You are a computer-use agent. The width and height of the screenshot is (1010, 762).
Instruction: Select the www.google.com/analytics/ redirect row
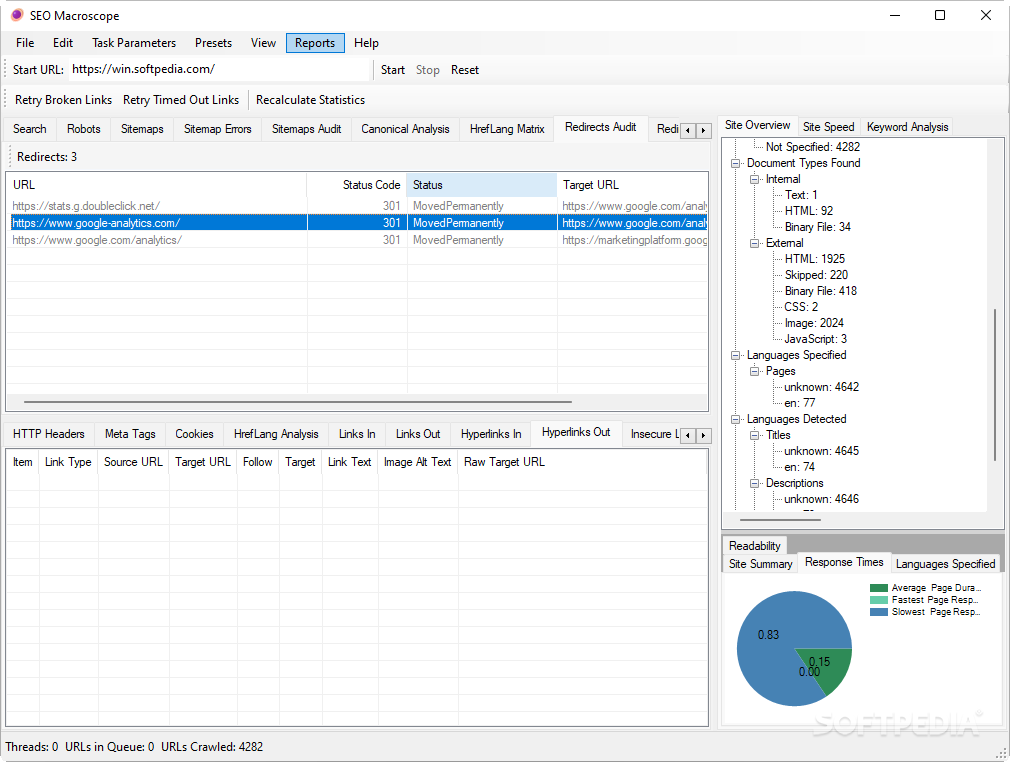coord(357,240)
